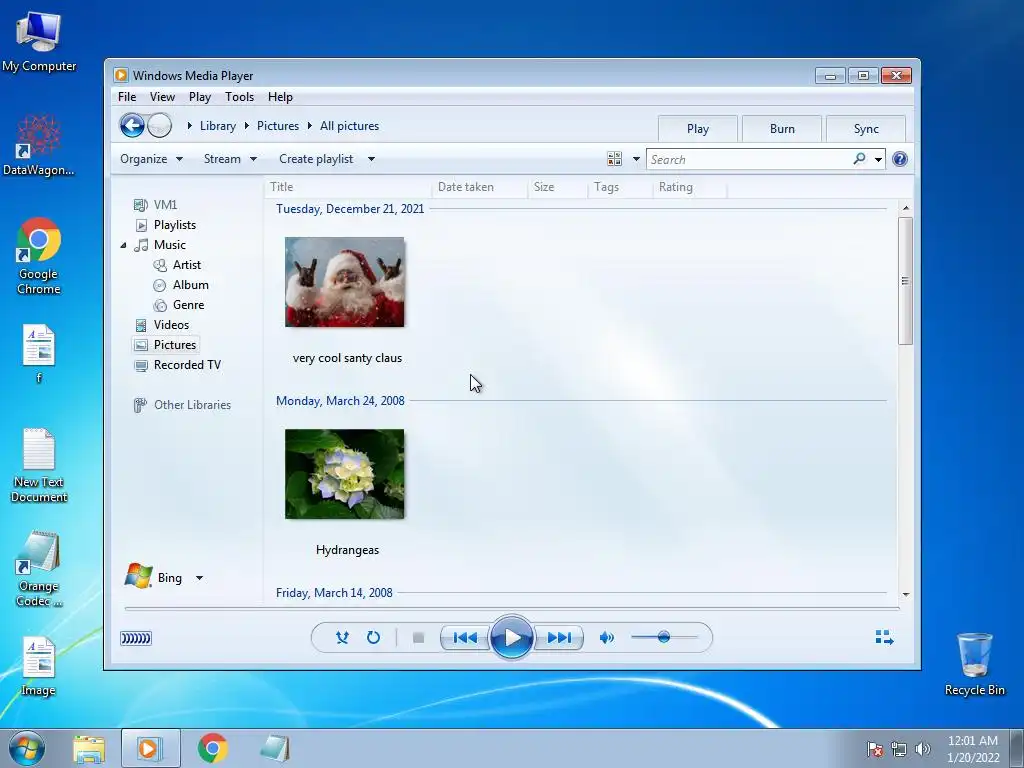Click the volume slider handle
The height and width of the screenshot is (768, 1024).
(x=664, y=637)
